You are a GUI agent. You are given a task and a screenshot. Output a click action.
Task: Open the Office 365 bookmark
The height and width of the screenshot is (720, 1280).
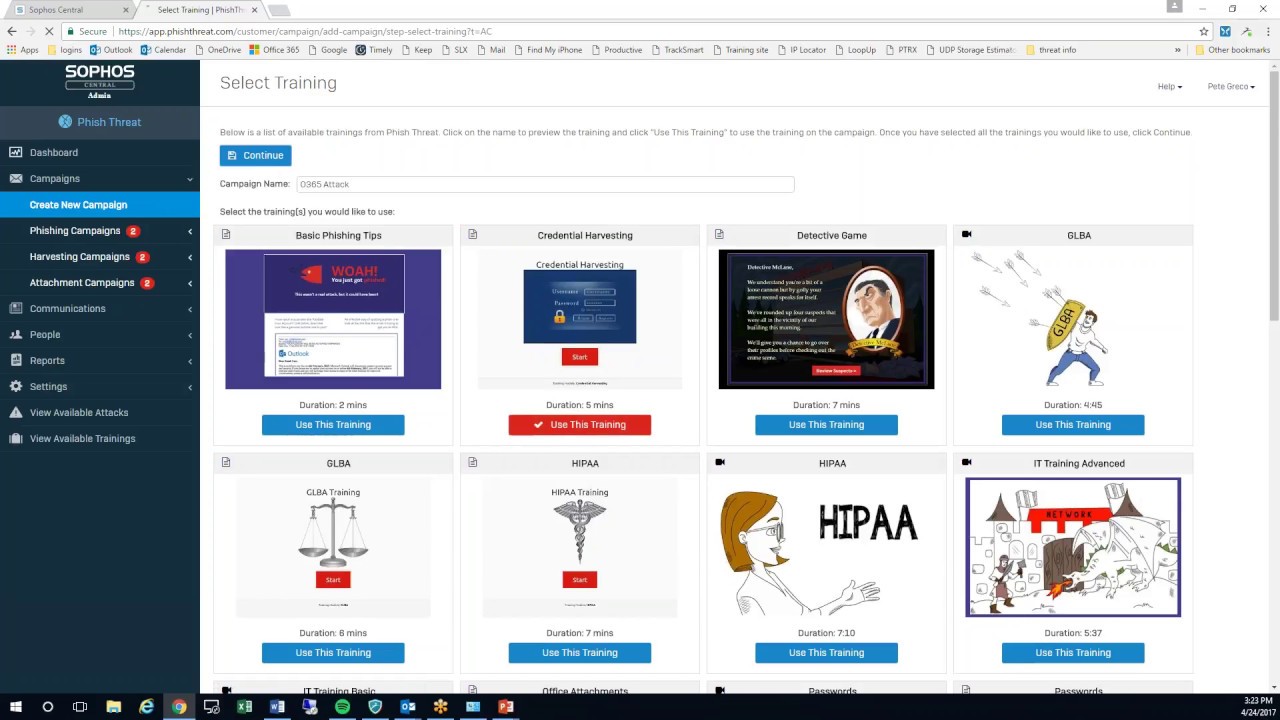274,50
